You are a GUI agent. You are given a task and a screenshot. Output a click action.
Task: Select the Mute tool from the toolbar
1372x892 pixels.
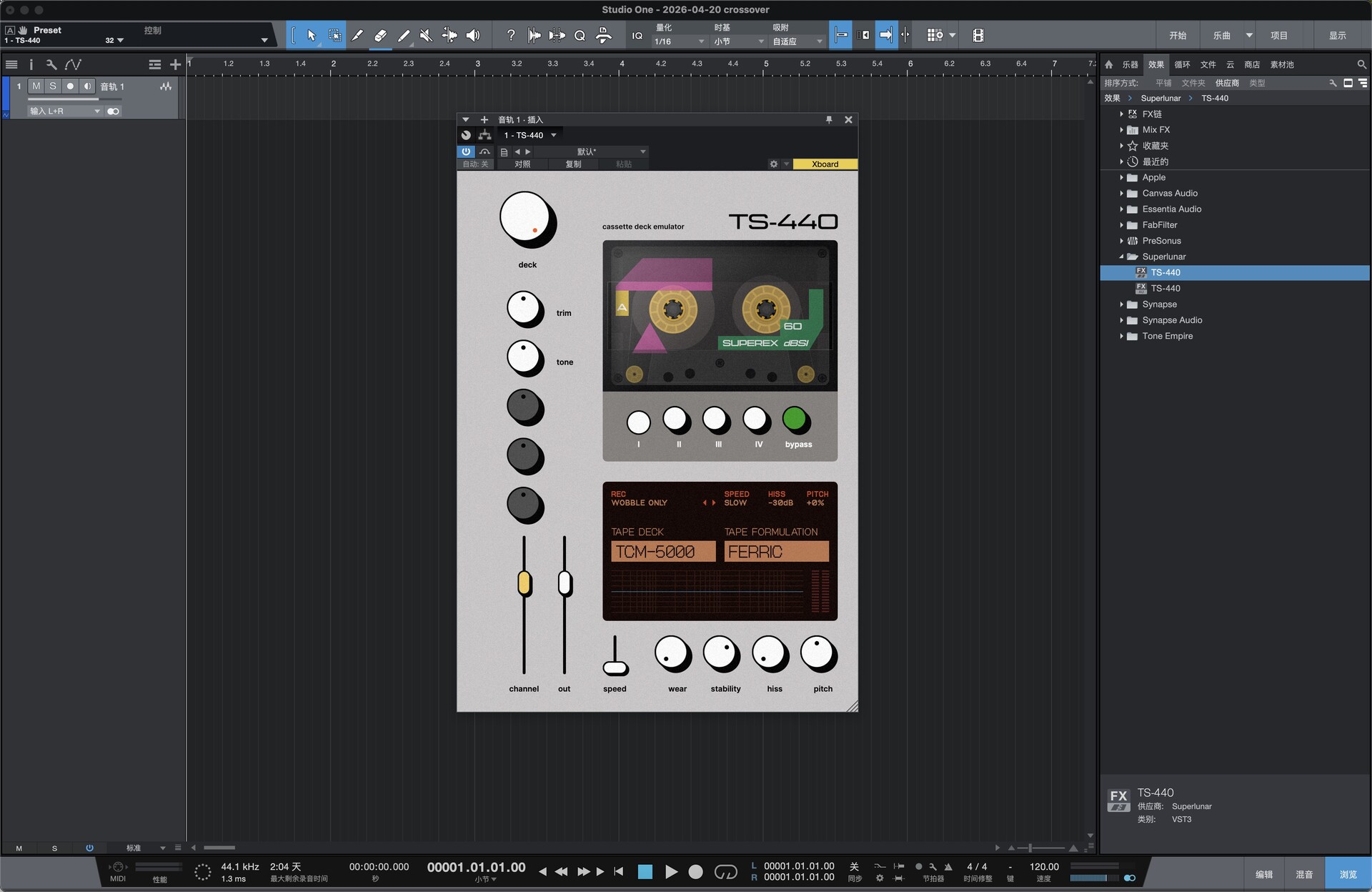(426, 35)
